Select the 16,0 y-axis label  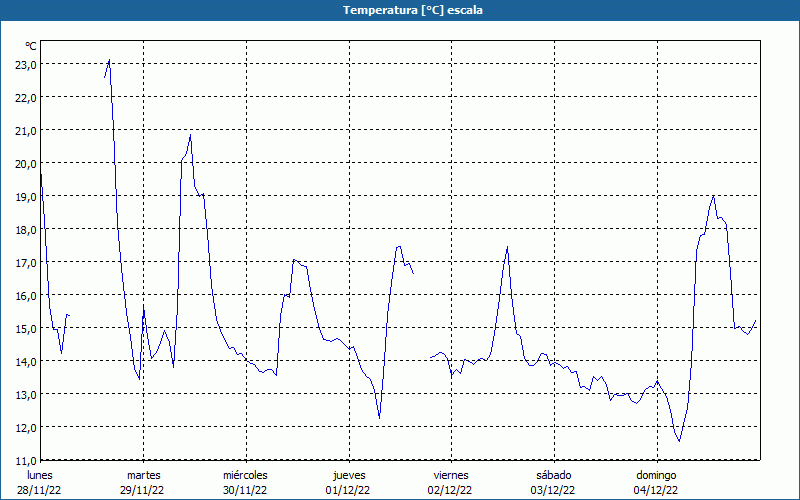point(27,295)
